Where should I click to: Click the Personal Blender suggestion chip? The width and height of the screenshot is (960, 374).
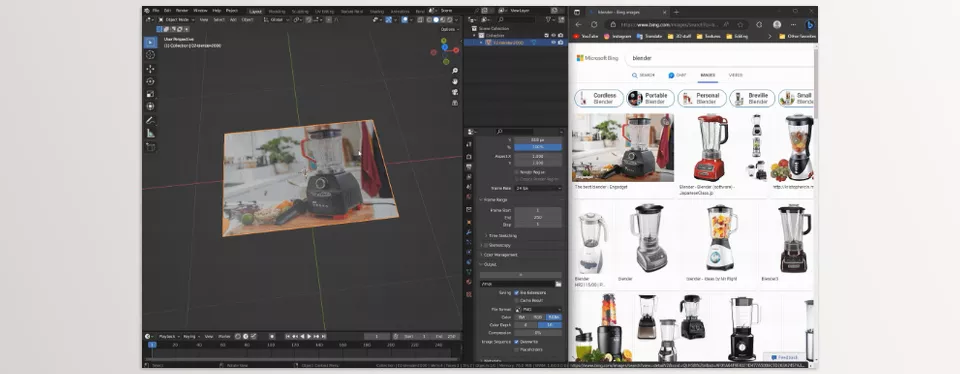702,99
